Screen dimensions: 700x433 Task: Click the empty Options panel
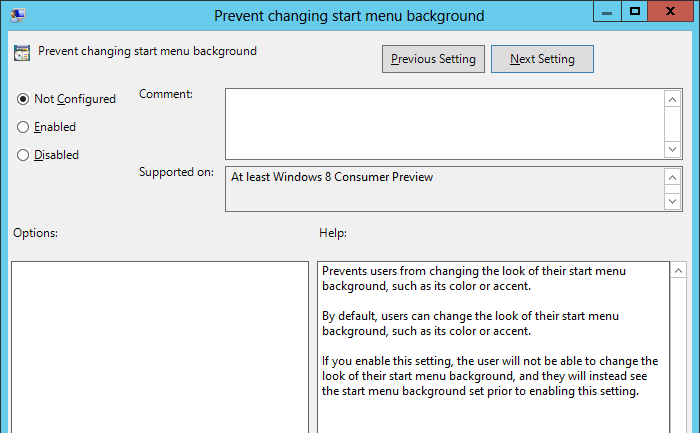[160, 346]
